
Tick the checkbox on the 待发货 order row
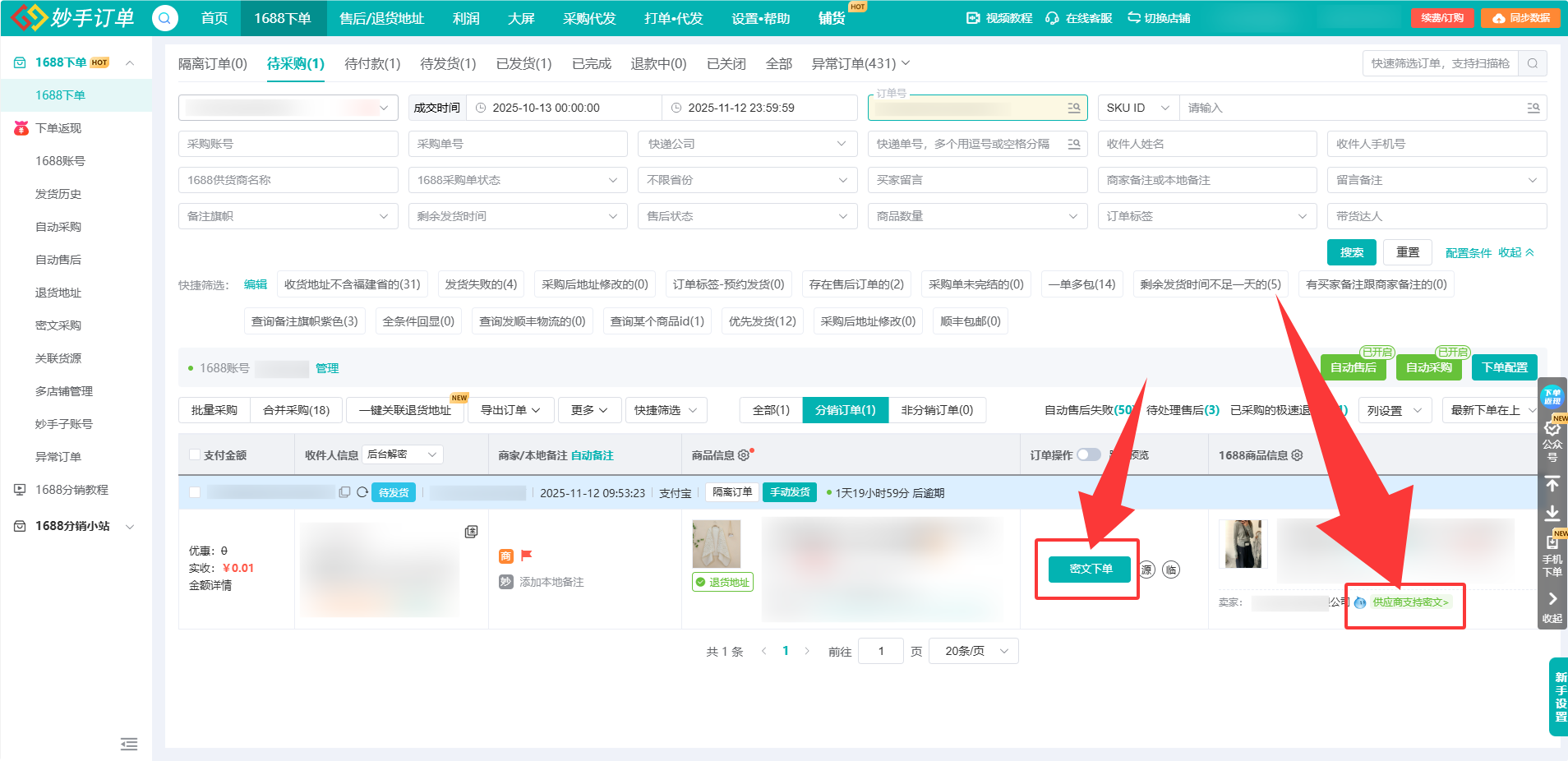coord(194,491)
